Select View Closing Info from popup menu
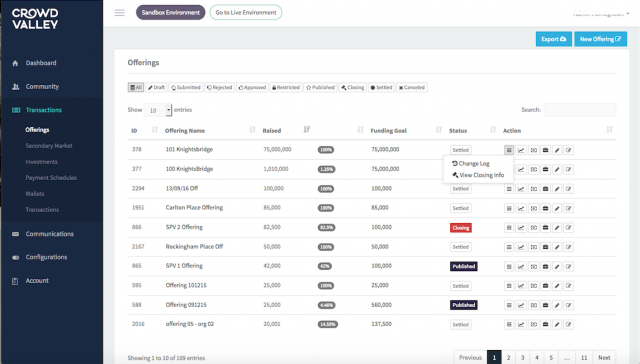This screenshot has width=640, height=364. [478, 175]
